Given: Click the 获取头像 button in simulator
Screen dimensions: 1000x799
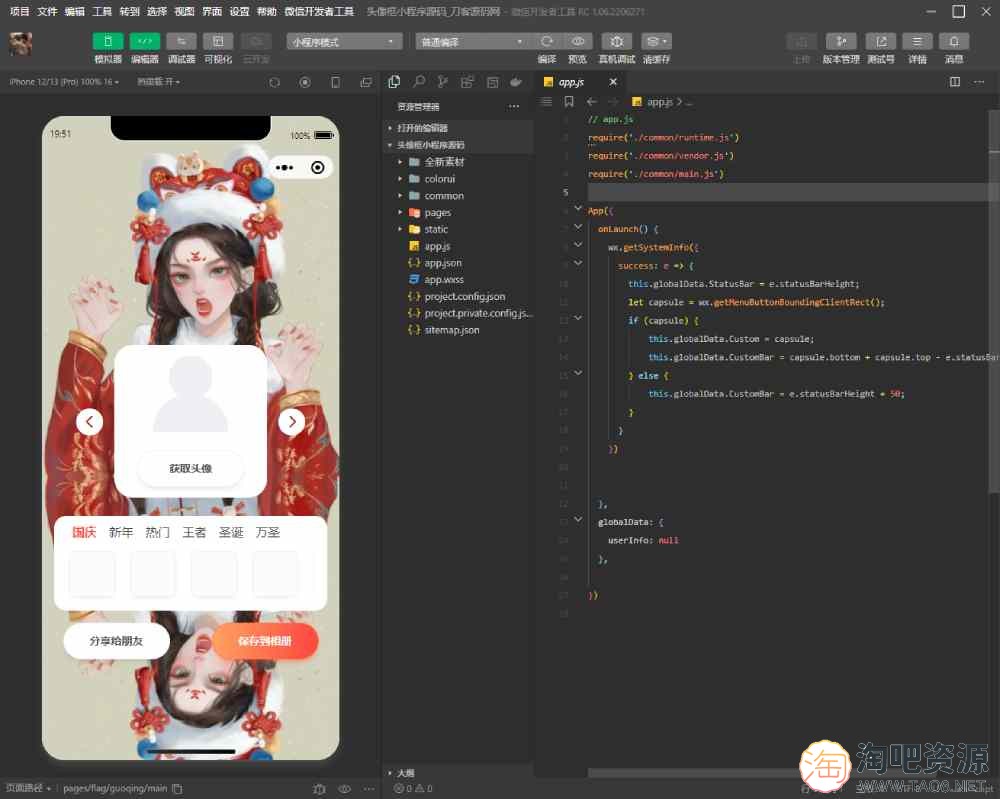Looking at the screenshot, I should click(x=191, y=469).
